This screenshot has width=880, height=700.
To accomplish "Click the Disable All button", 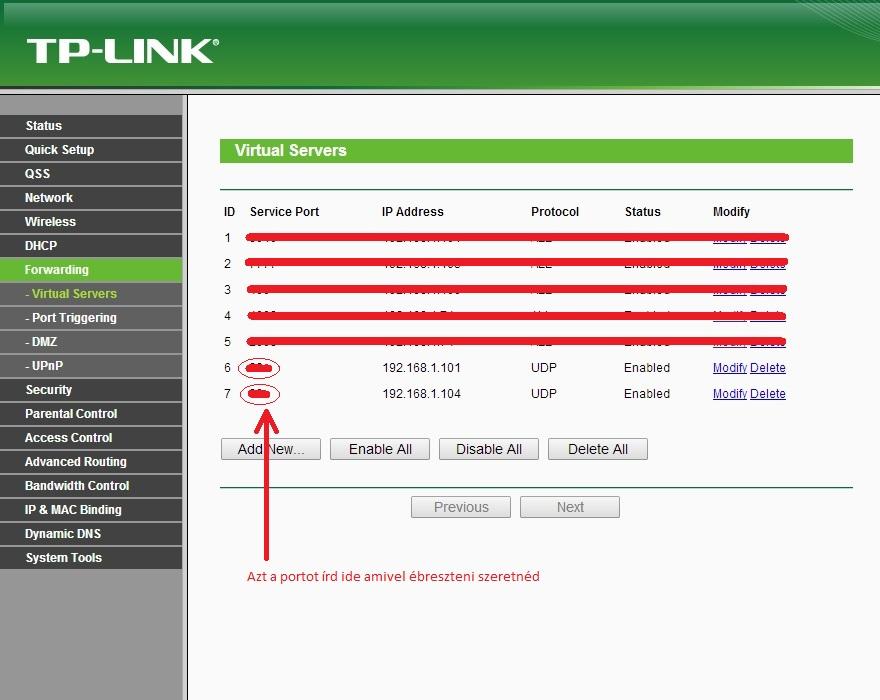I will 489,449.
